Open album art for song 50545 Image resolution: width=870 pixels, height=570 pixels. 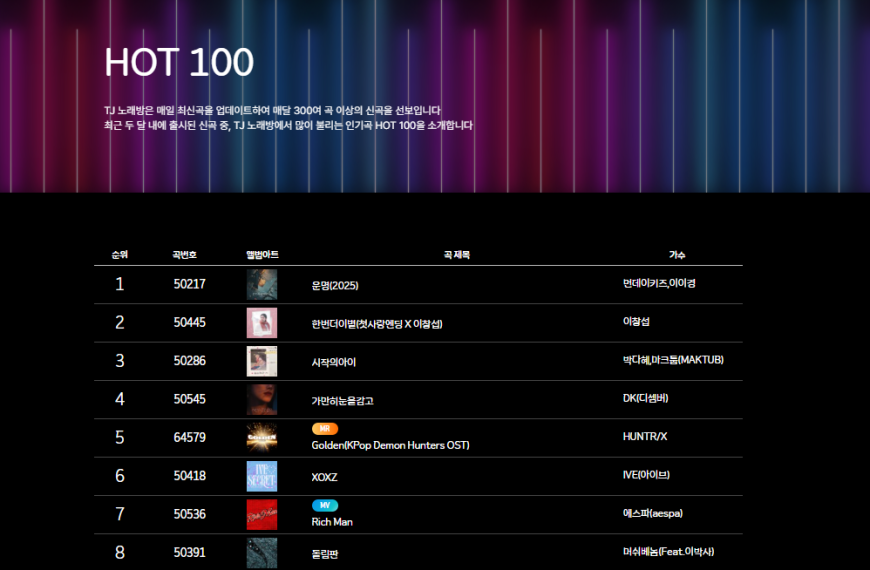tap(262, 399)
